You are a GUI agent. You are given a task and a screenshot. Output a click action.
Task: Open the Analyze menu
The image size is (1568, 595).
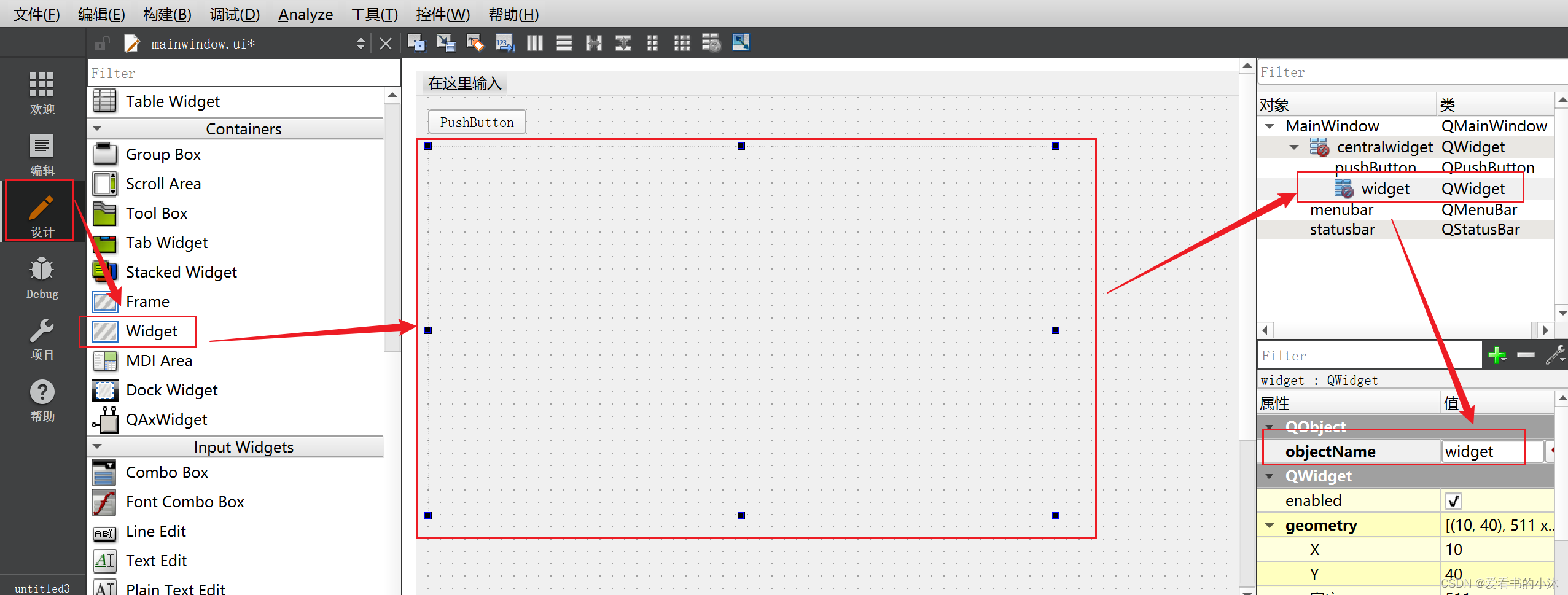point(305,14)
